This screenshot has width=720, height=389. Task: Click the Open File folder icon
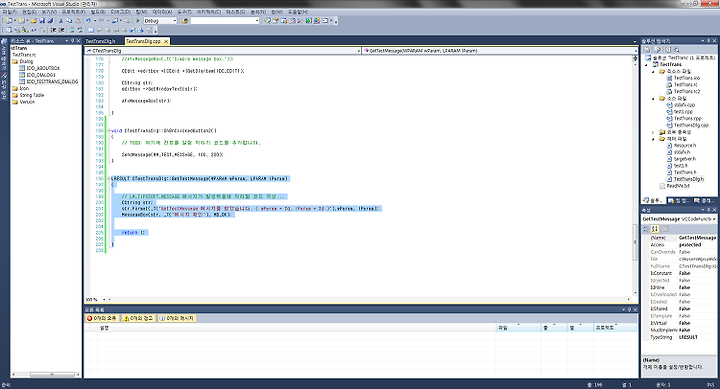[34, 21]
